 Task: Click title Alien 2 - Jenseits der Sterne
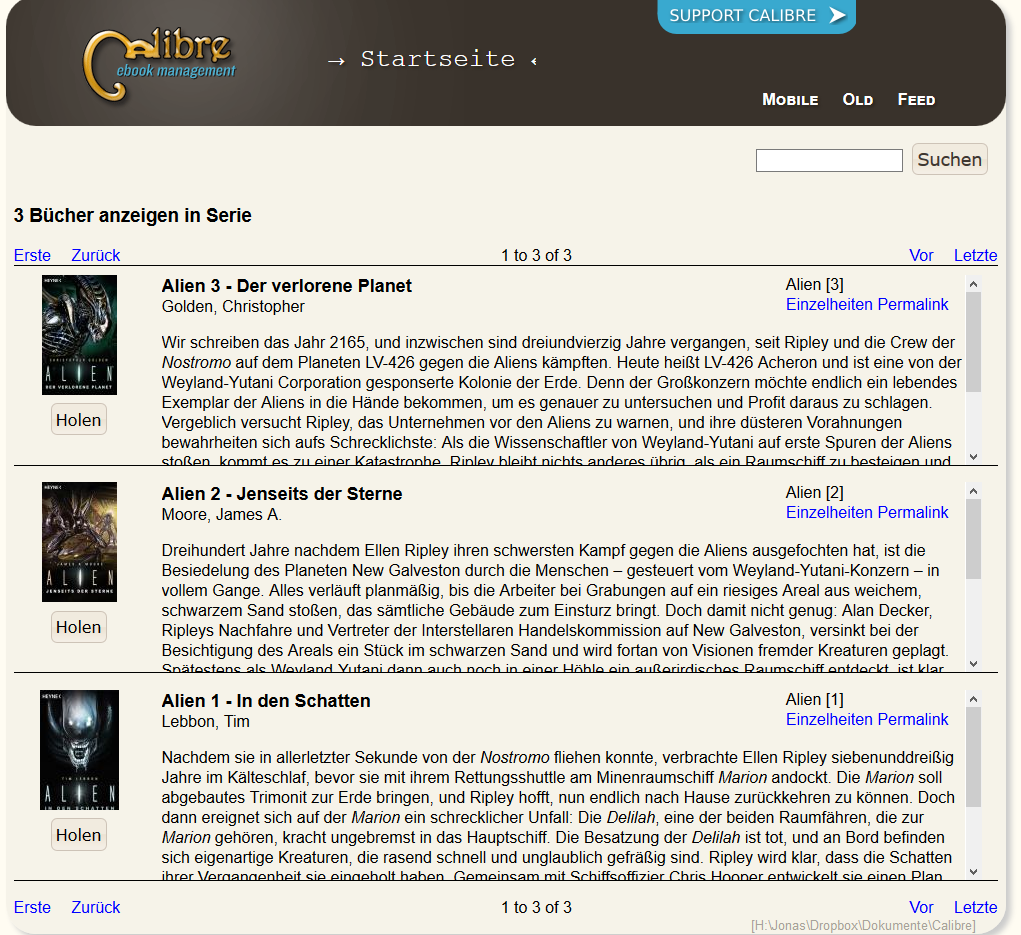click(282, 494)
